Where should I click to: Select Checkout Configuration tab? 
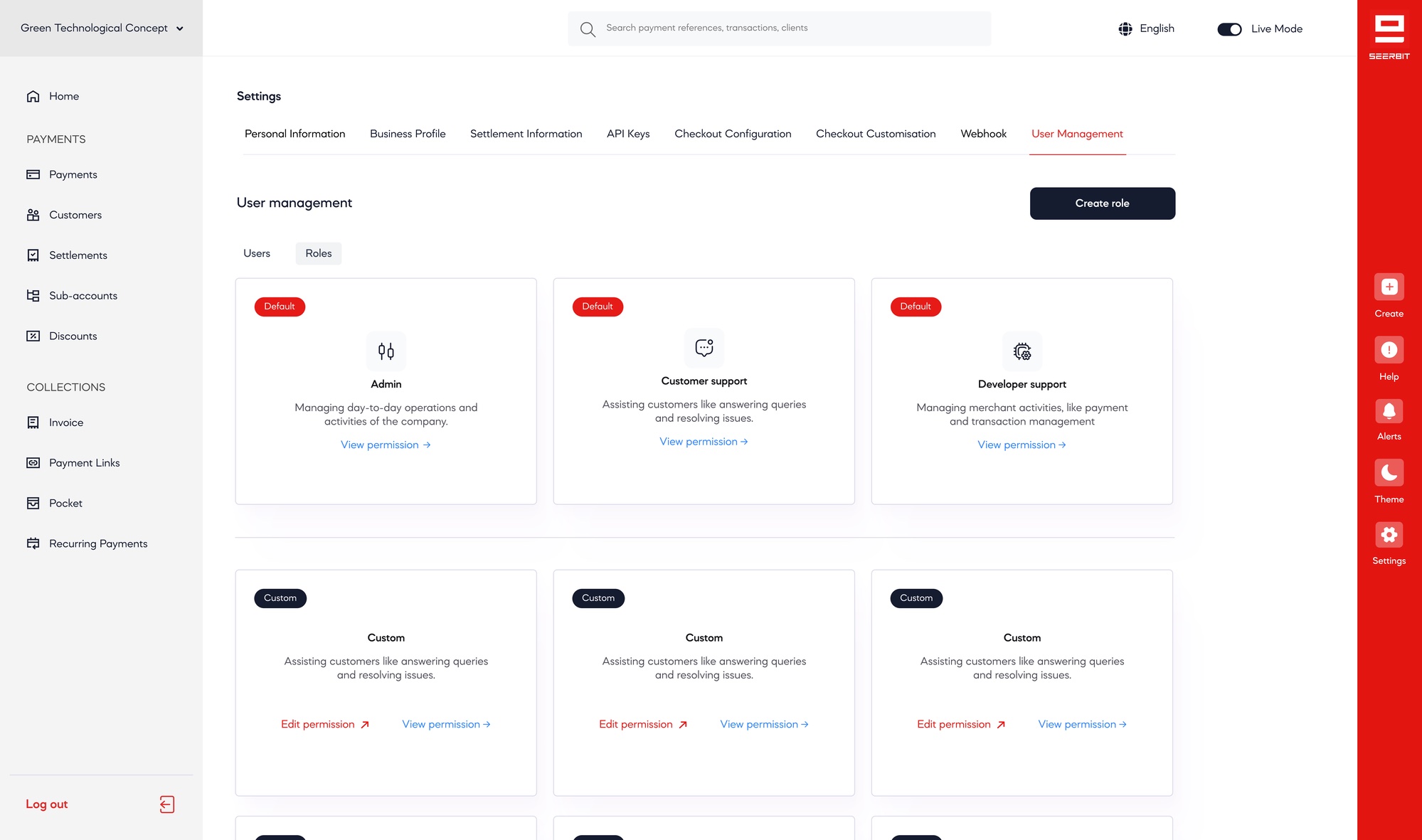tap(733, 134)
